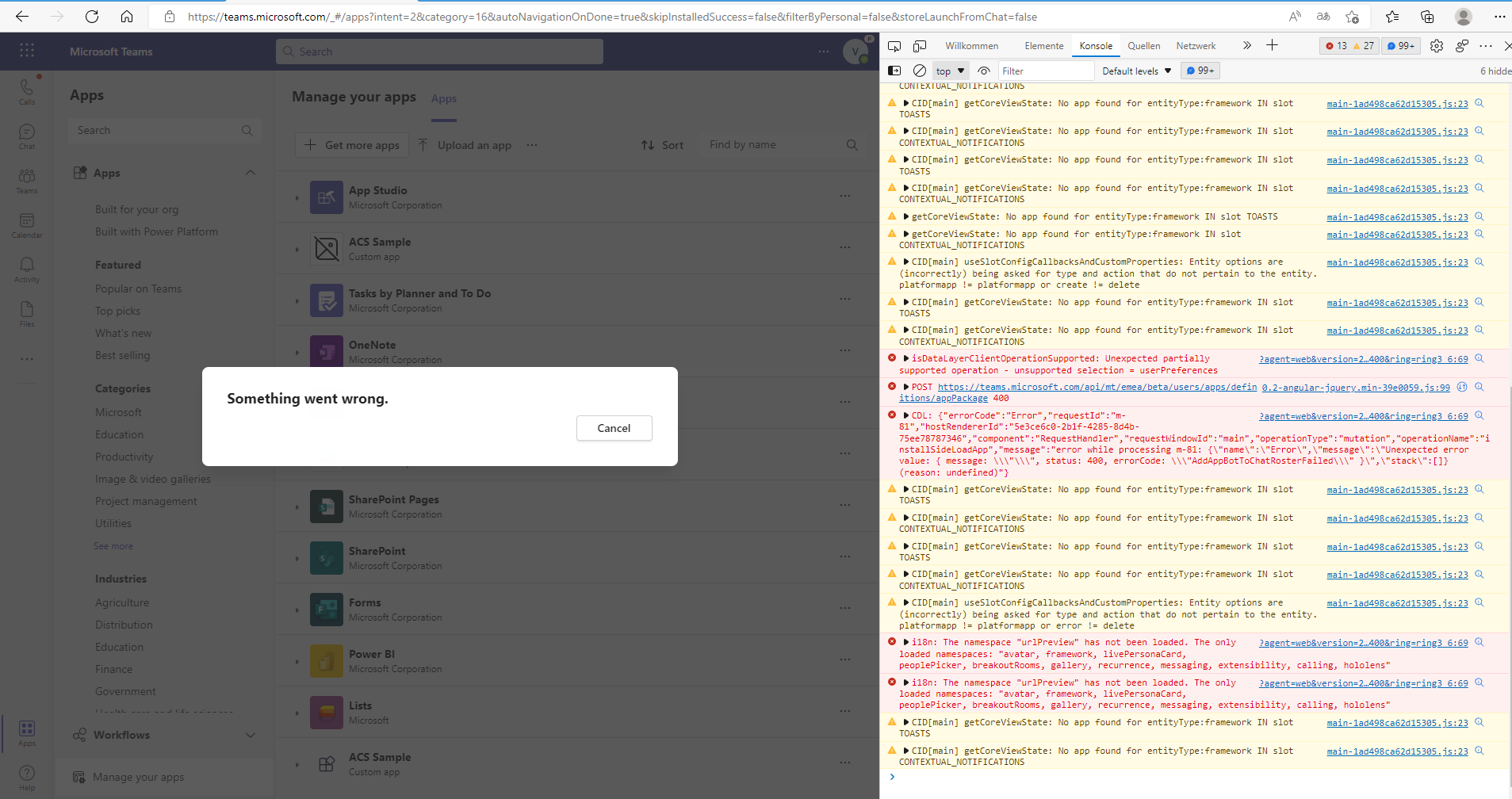Open the Default levels dropdown
This screenshot has width=1512, height=799.
point(1135,71)
